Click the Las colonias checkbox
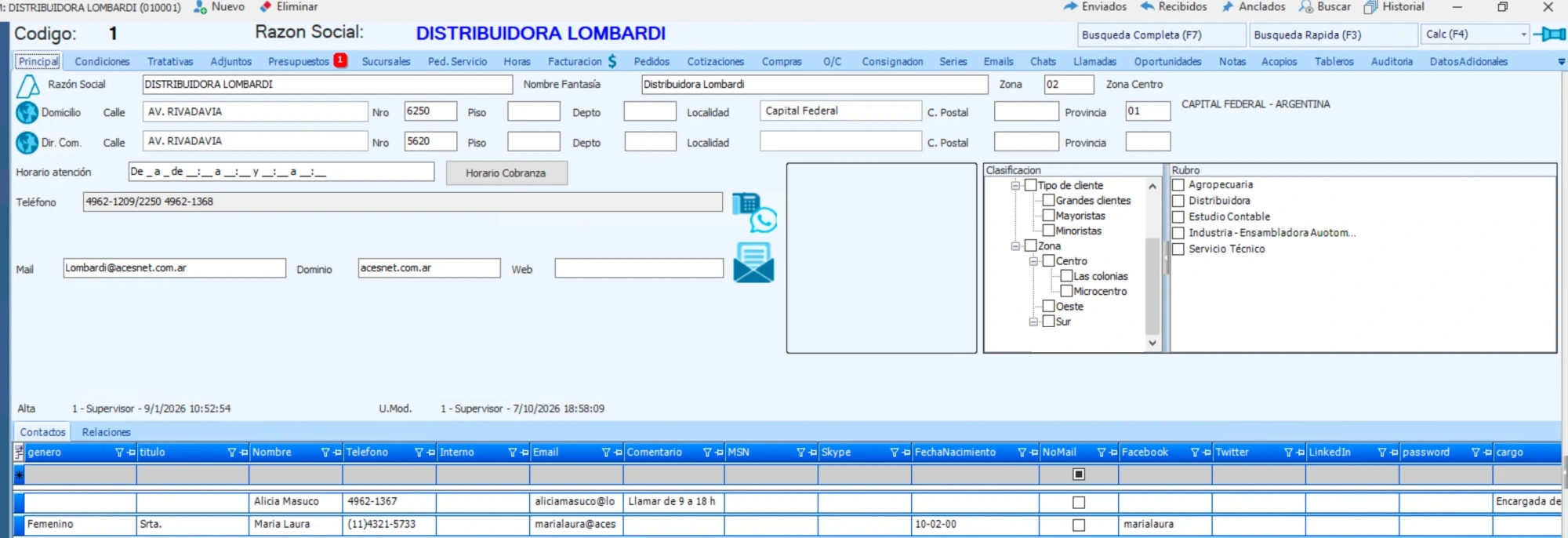Screen dimensions: 1568x538 point(1066,276)
